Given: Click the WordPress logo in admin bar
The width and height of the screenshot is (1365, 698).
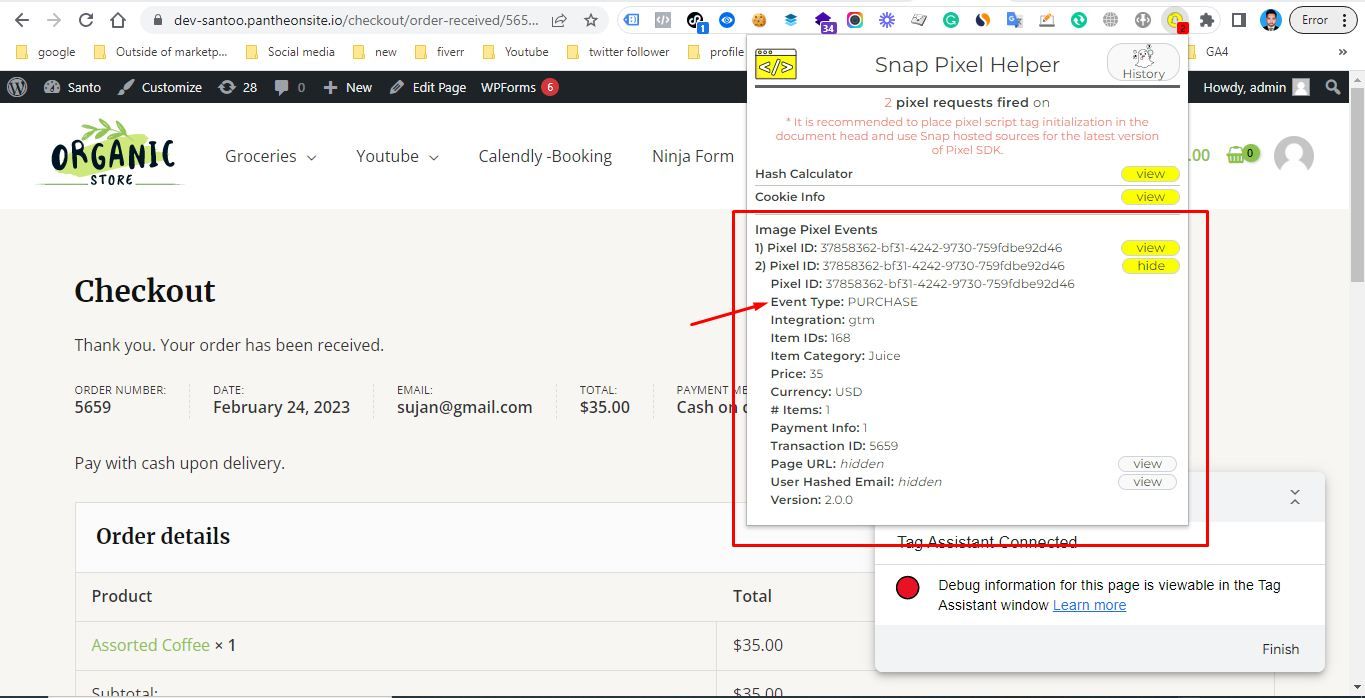Looking at the screenshot, I should pos(17,87).
